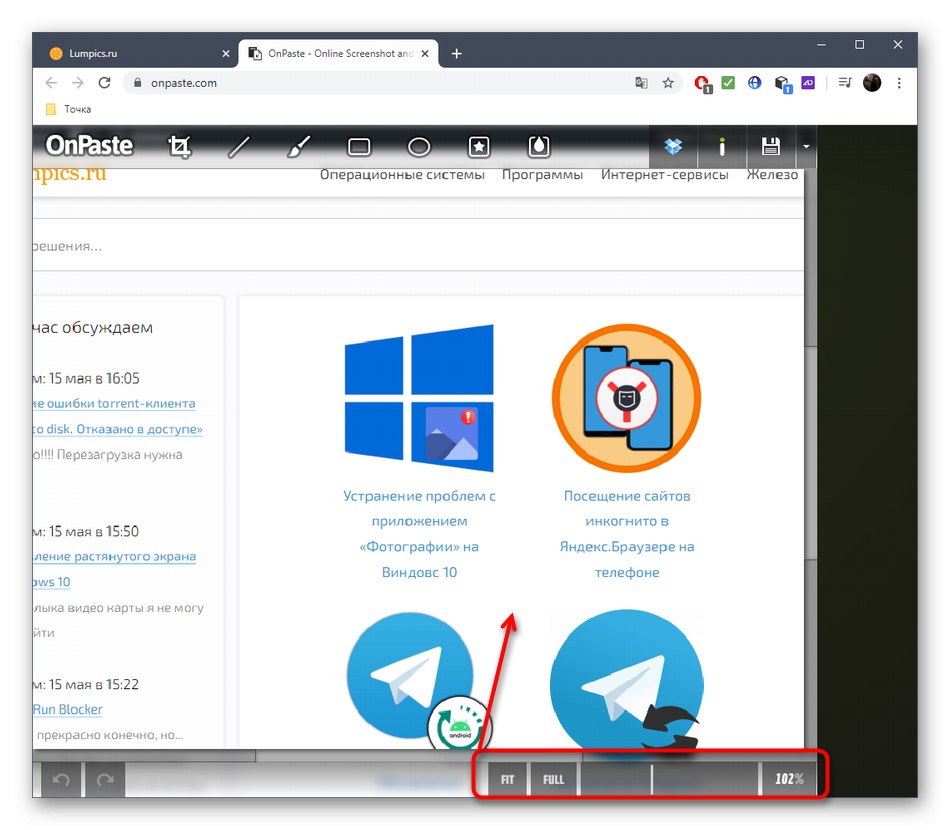Screen dimensions: 950x830
Task: Select the Crop tool in OnPaste toolbar
Action: pos(179,146)
